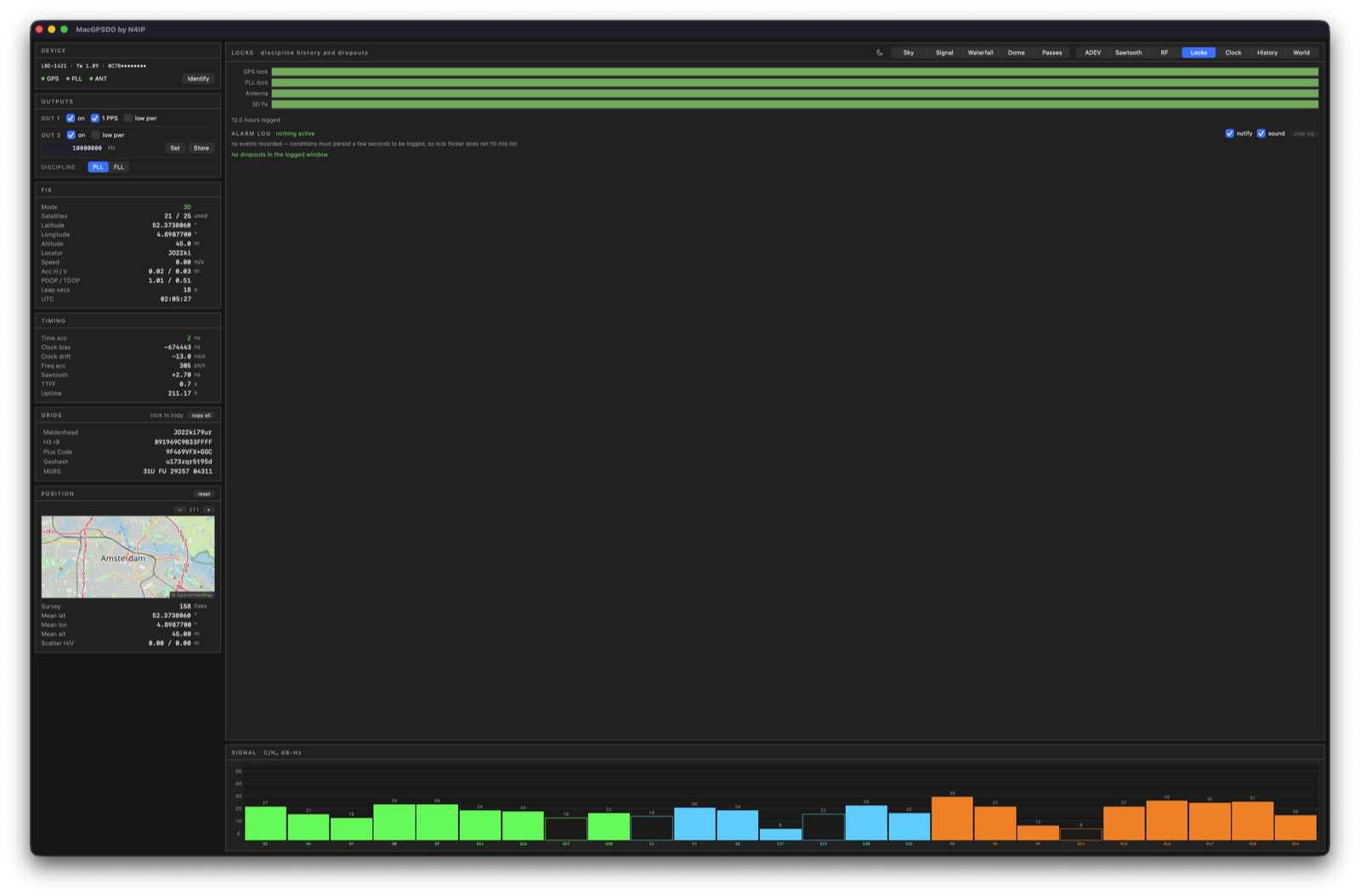Open the Passes tab
Image resolution: width=1360 pixels, height=896 pixels.
pyautogui.click(x=1051, y=53)
